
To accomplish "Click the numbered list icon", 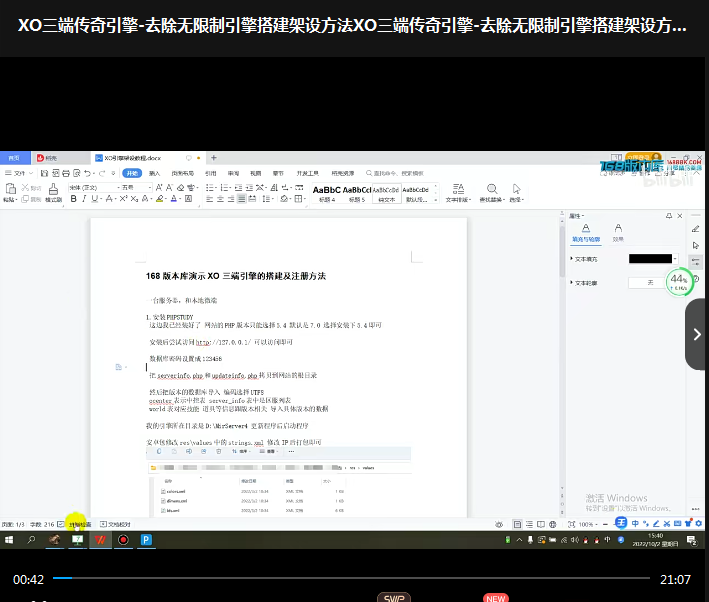I will click(224, 187).
